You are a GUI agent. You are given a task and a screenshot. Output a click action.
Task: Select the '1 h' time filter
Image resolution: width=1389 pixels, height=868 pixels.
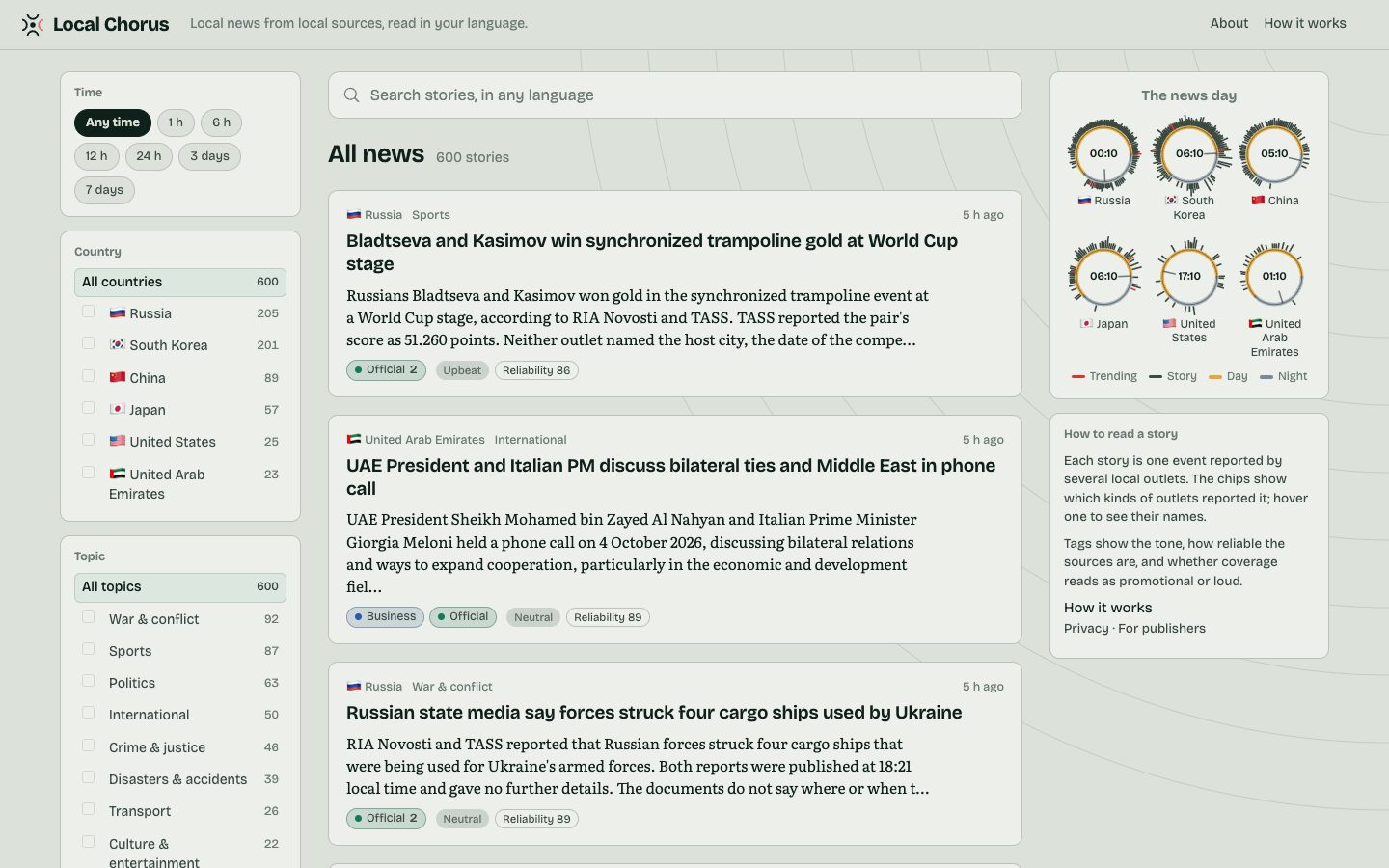click(x=176, y=122)
